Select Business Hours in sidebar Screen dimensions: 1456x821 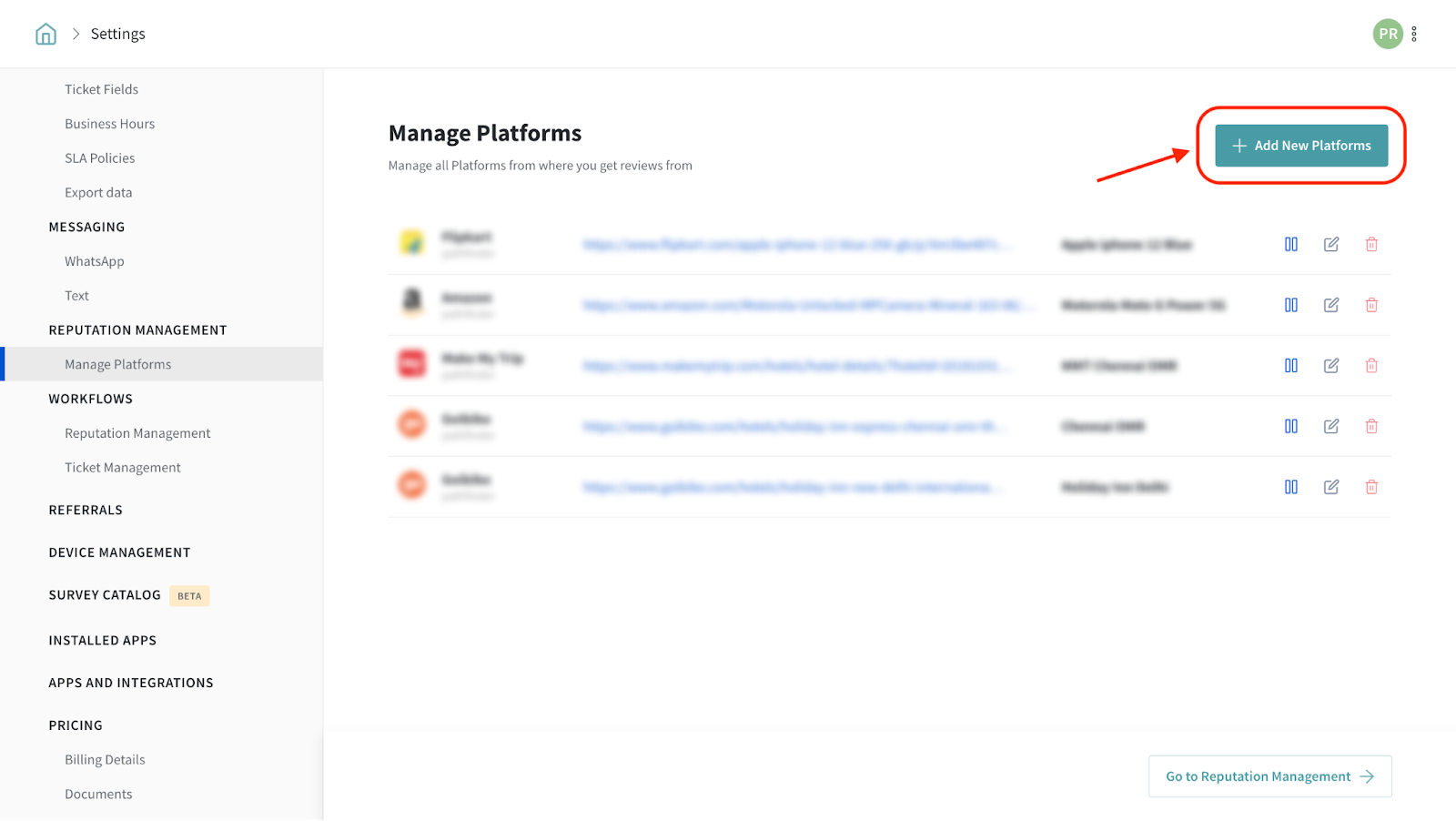109,124
